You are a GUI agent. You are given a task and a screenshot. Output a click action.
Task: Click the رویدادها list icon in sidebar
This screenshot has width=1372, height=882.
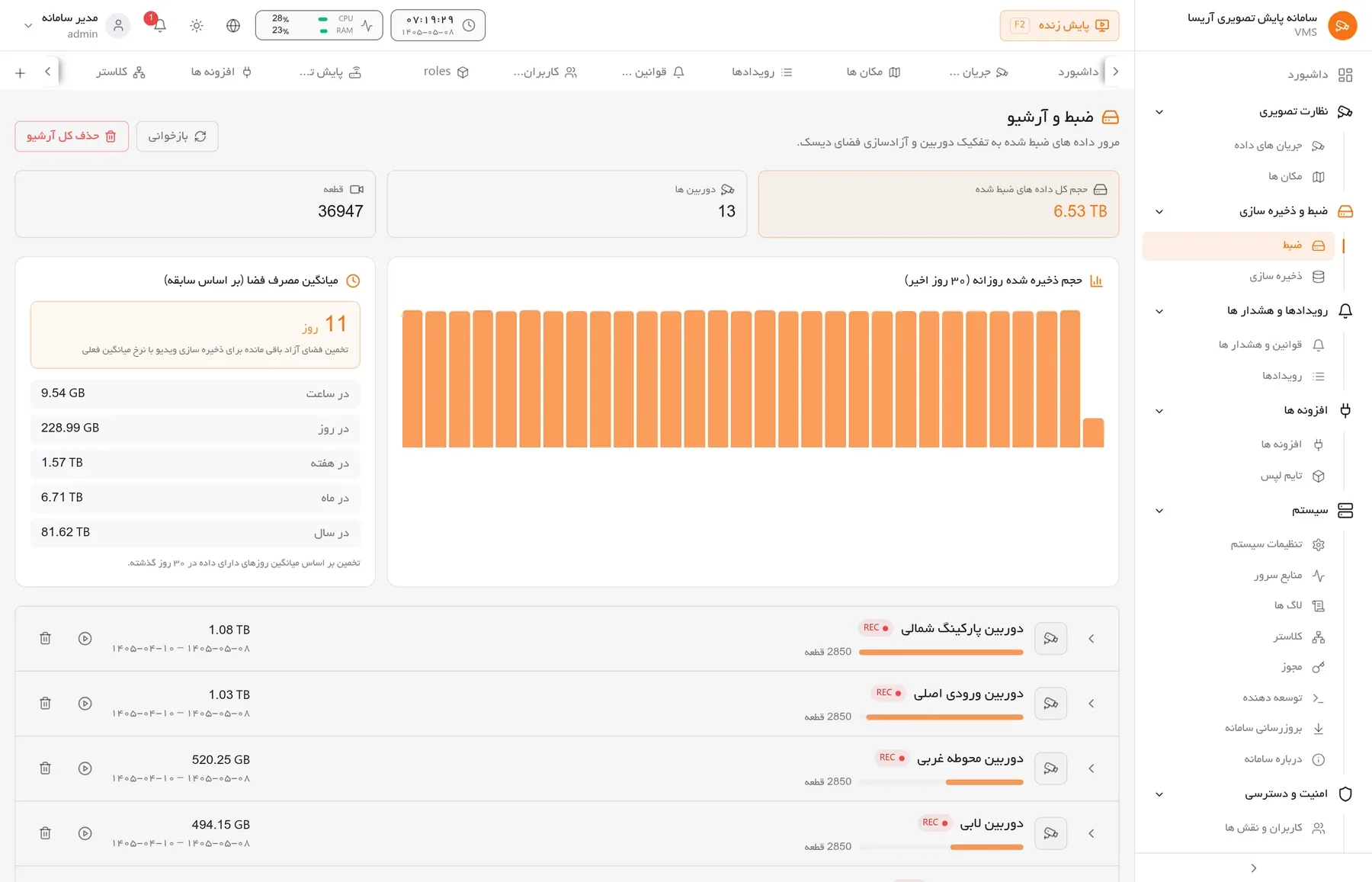1319,376
